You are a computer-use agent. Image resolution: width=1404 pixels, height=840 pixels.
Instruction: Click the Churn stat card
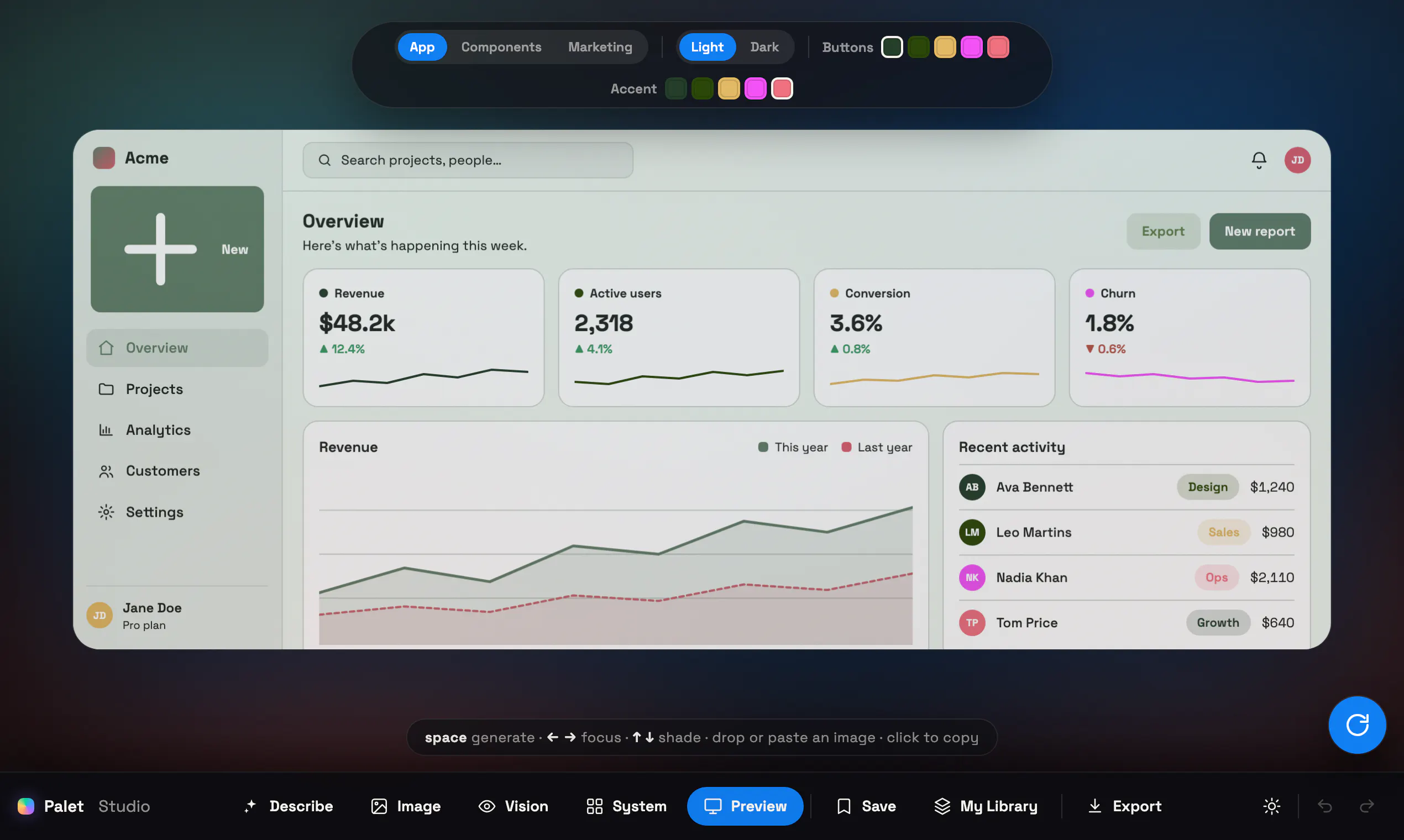1190,338
